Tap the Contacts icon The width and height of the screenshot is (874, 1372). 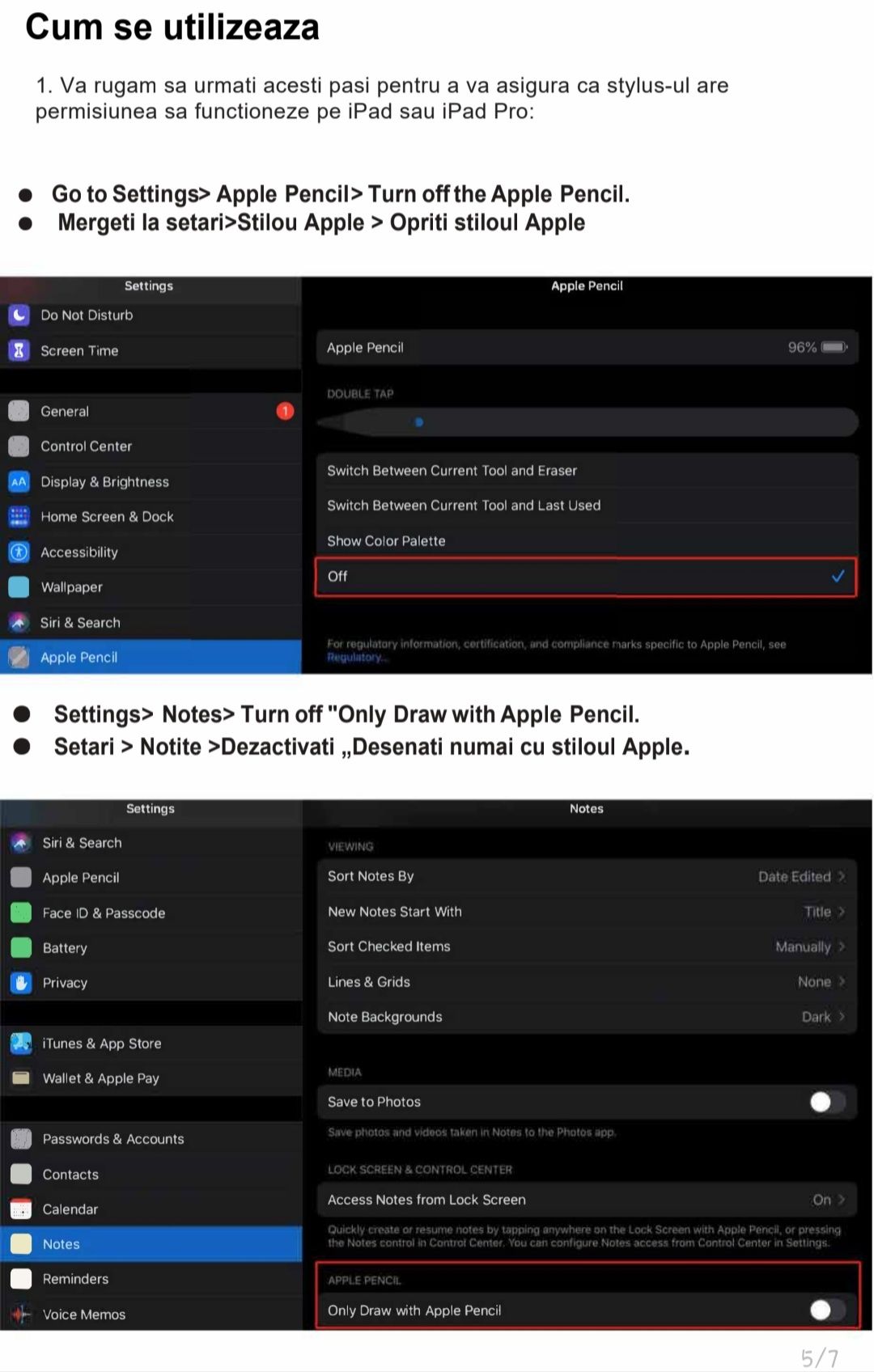[21, 1174]
